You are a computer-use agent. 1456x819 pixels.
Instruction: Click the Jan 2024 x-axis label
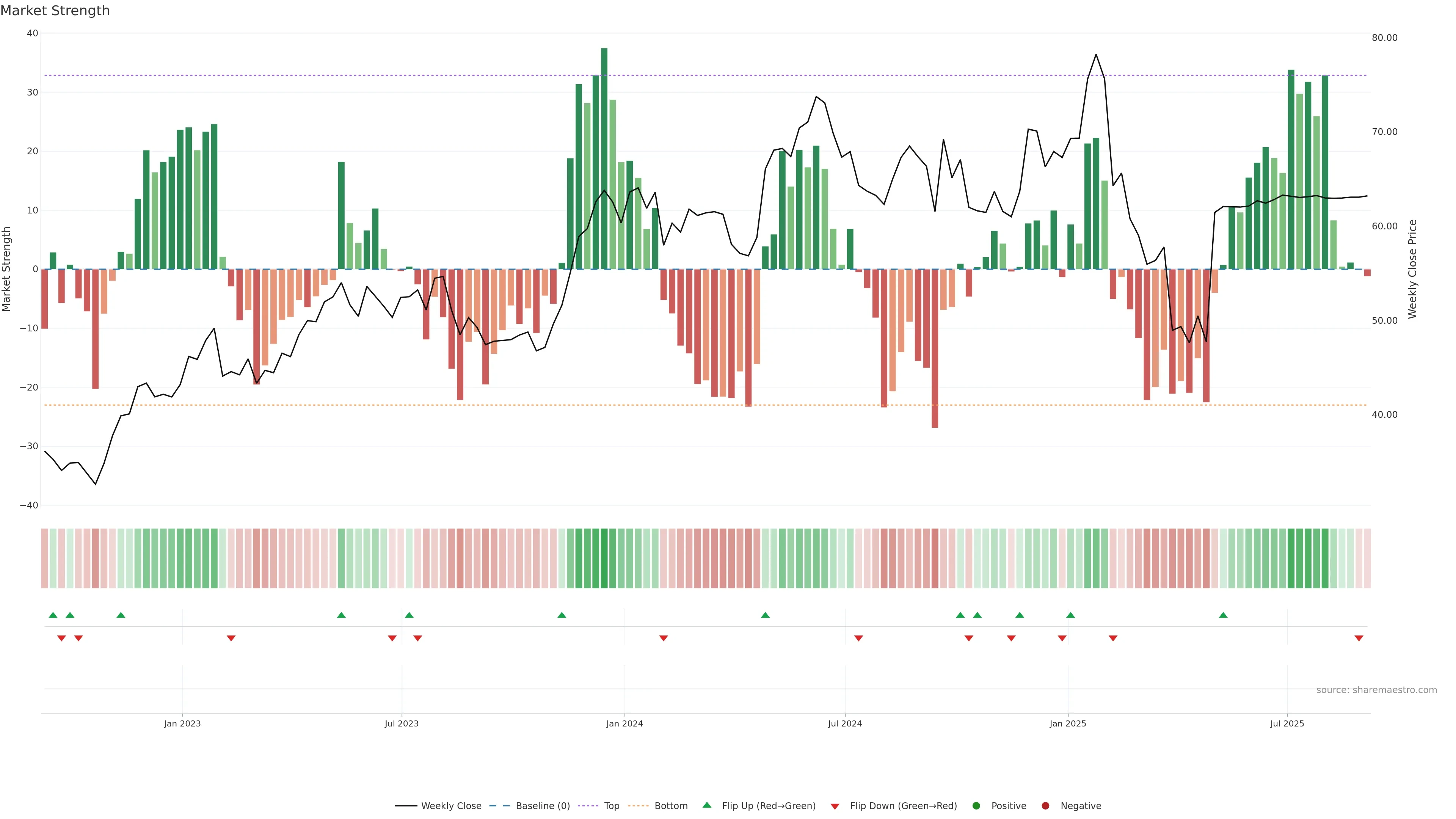tap(624, 723)
